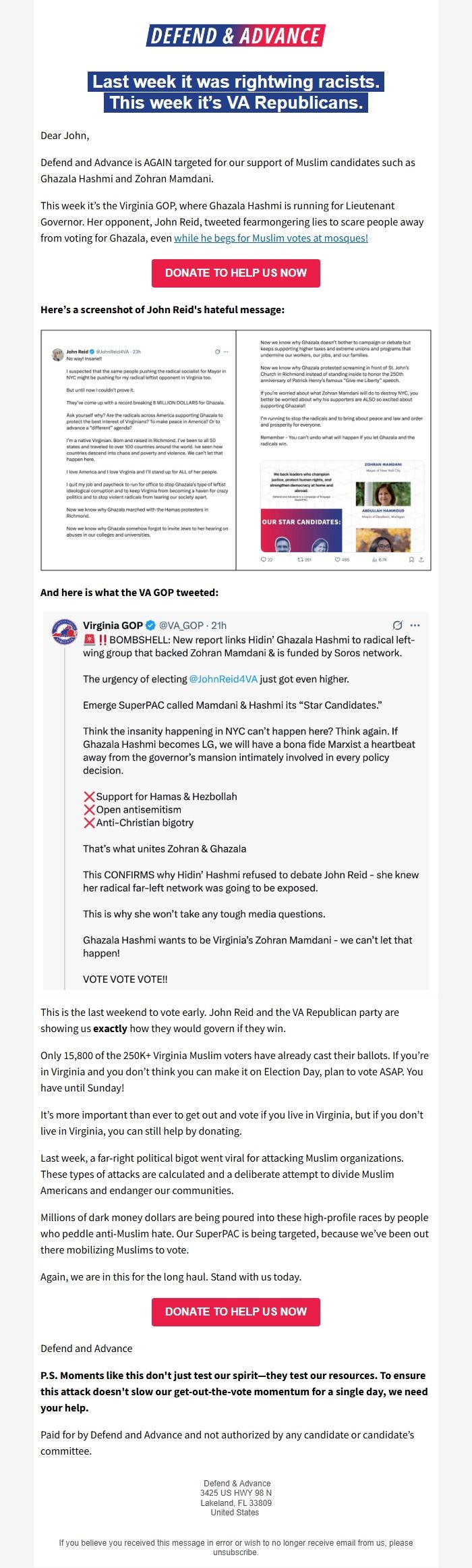The image size is (472, 1568).
Task: Click John Reid's profile avatar in the screenshot
Action: [x=57, y=354]
